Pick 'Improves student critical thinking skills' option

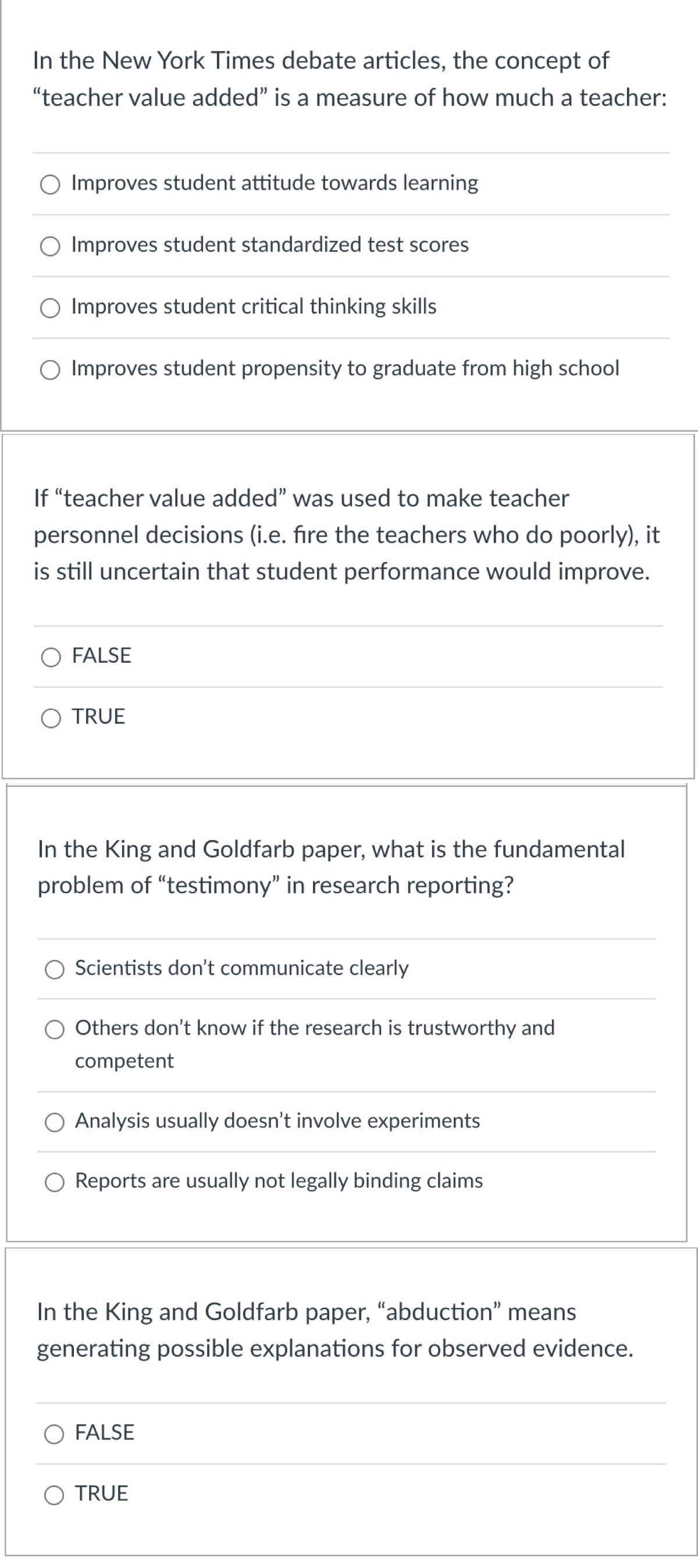click(x=51, y=308)
